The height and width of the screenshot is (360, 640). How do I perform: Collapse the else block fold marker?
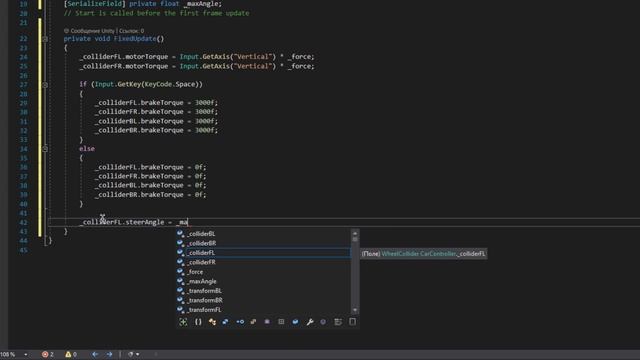pos(45,149)
